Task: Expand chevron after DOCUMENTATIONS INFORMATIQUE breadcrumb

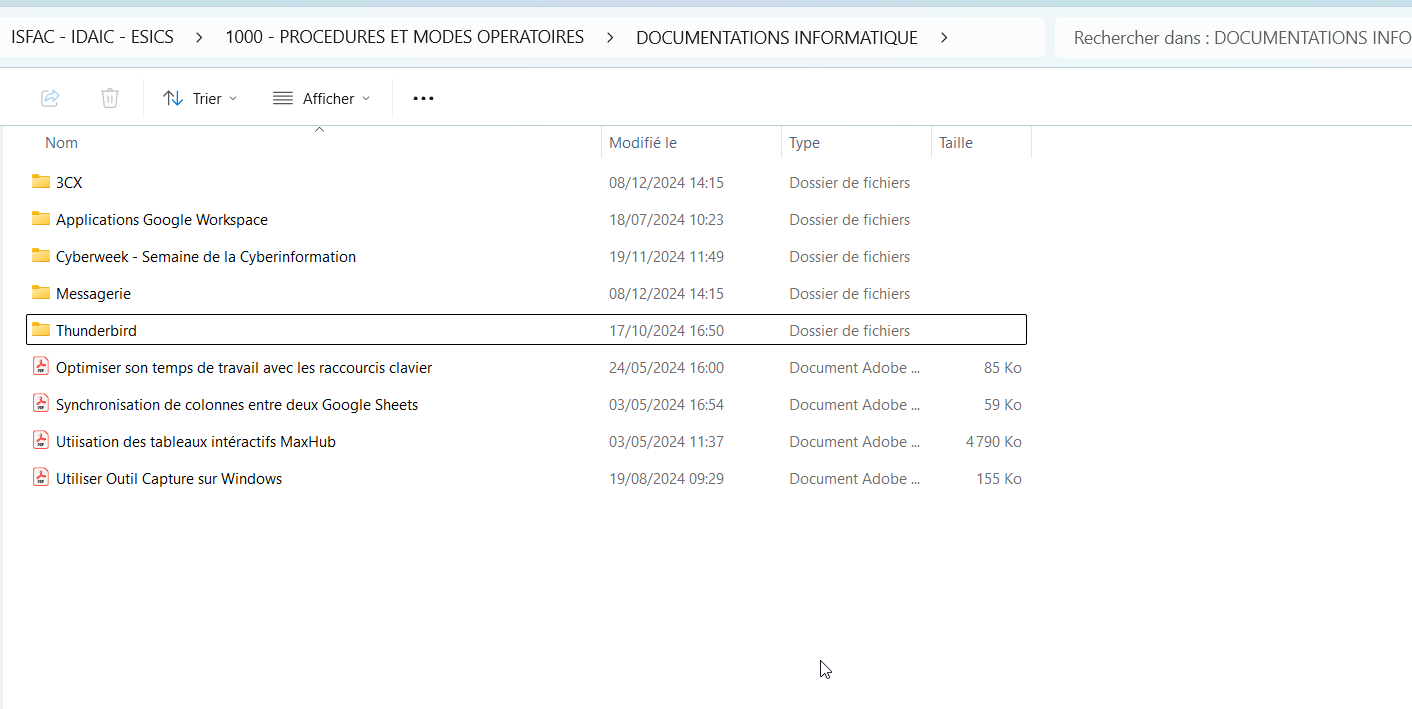Action: (x=944, y=38)
